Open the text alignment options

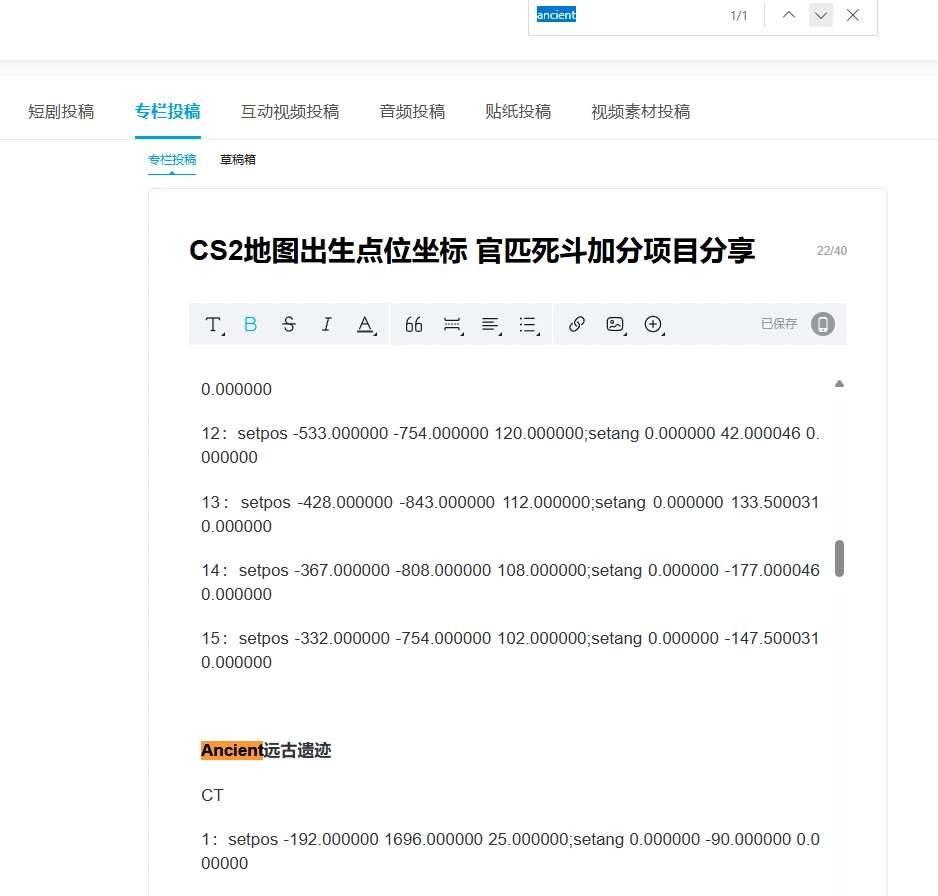[491, 325]
